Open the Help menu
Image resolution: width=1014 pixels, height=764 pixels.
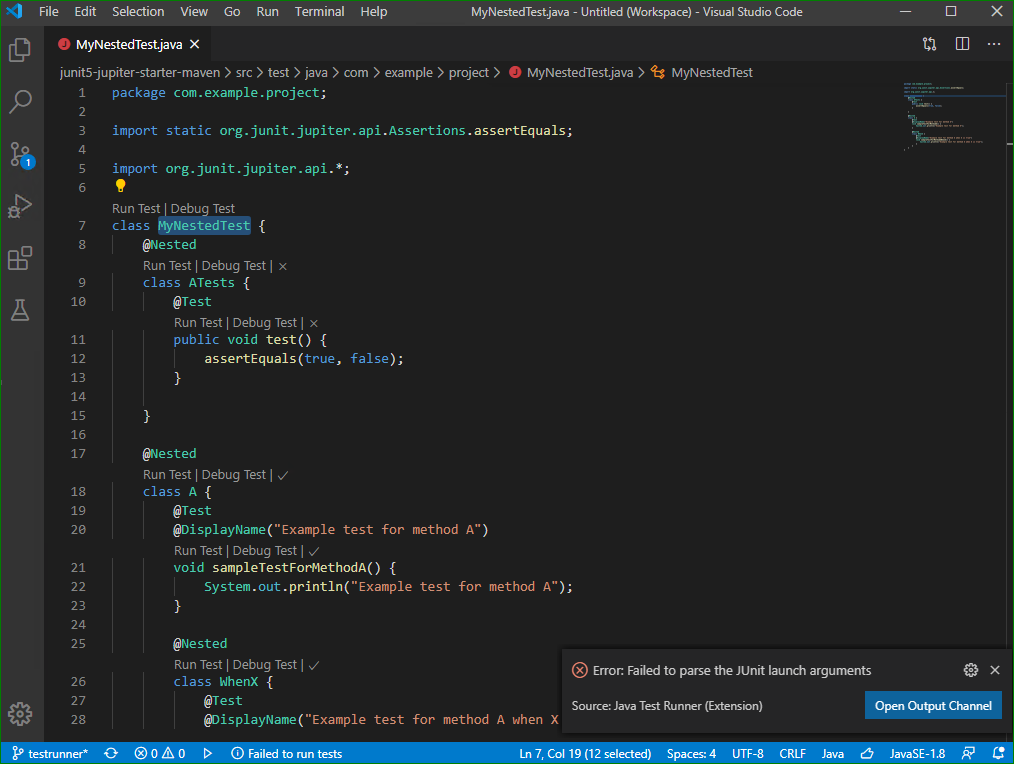point(373,12)
